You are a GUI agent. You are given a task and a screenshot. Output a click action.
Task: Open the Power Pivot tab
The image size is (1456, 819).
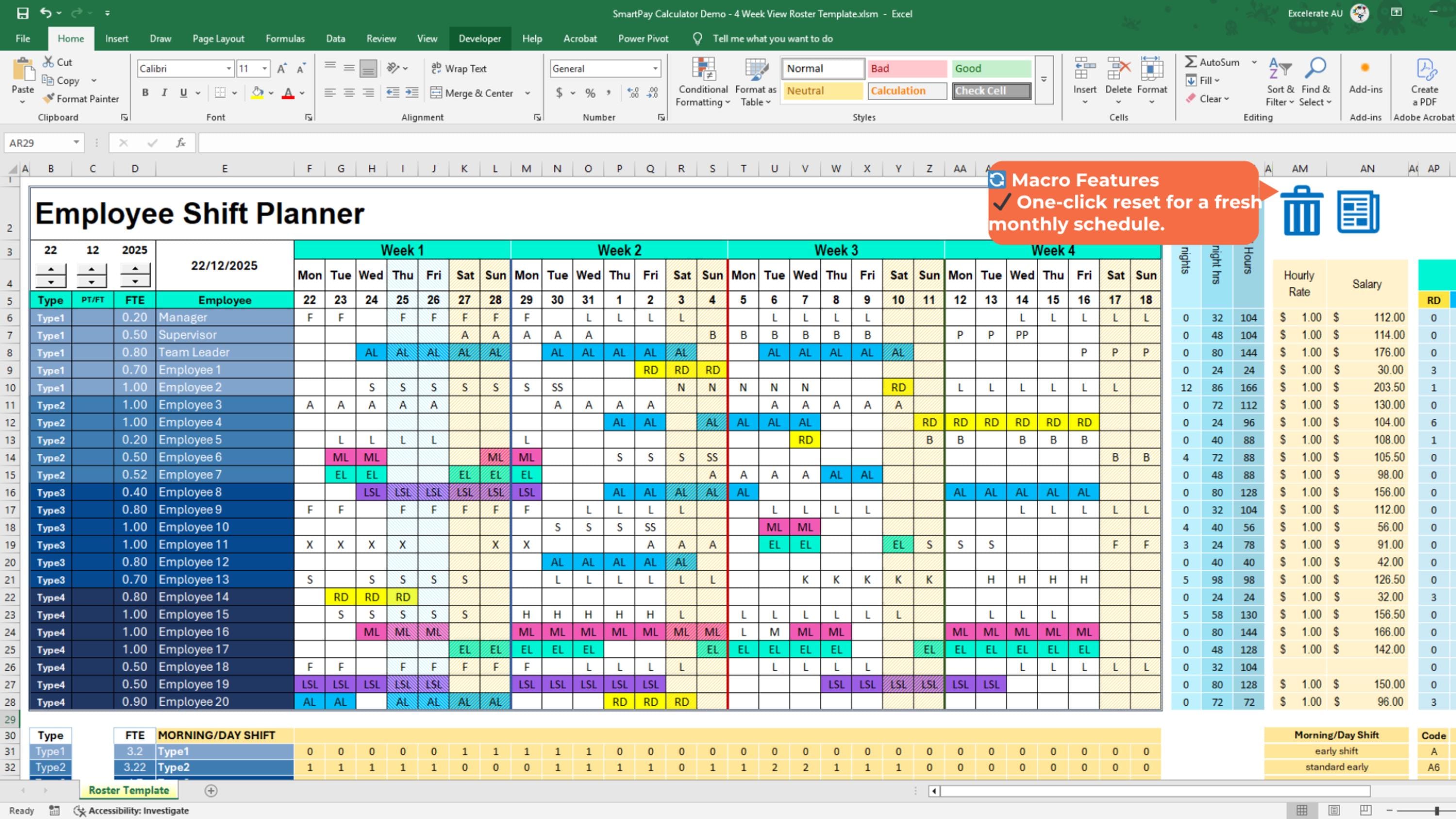[x=643, y=38]
